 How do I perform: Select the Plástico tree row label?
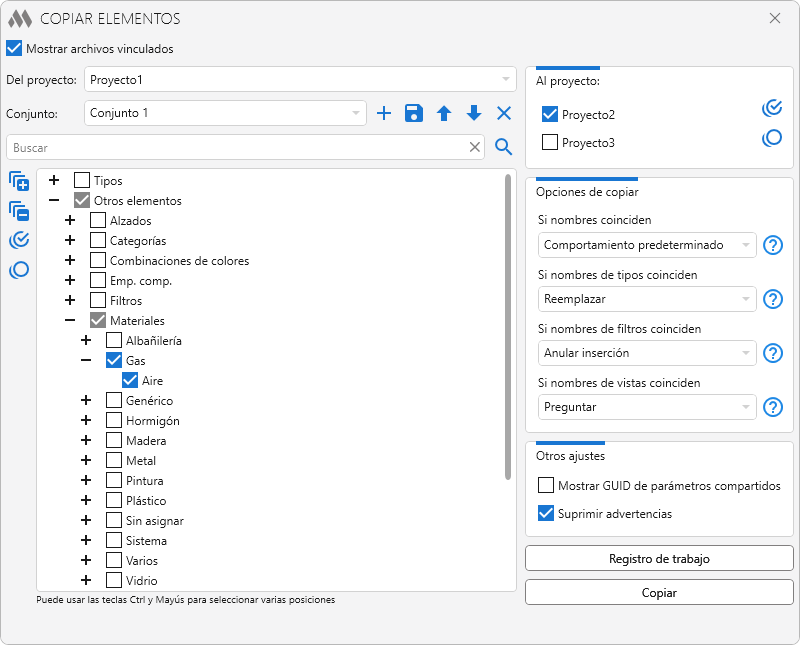pos(146,501)
